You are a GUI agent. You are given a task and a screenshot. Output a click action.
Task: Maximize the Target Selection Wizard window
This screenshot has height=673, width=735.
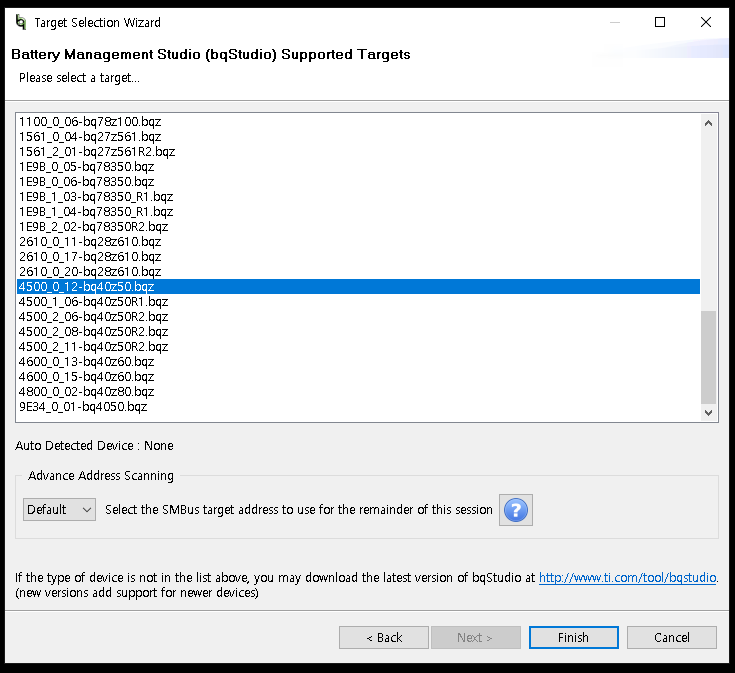[660, 22]
